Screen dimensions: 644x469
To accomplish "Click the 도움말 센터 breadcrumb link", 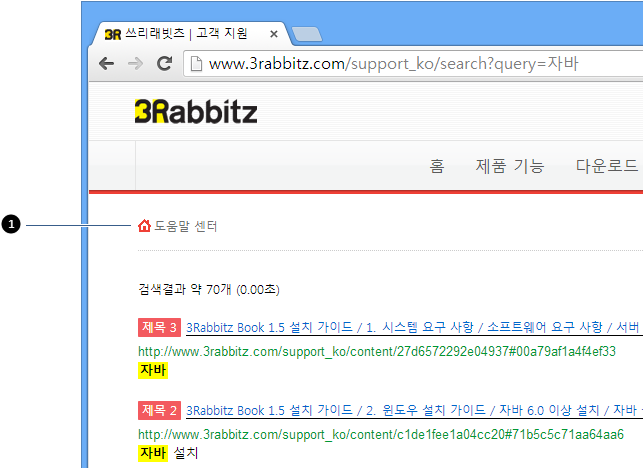I will (x=186, y=226).
